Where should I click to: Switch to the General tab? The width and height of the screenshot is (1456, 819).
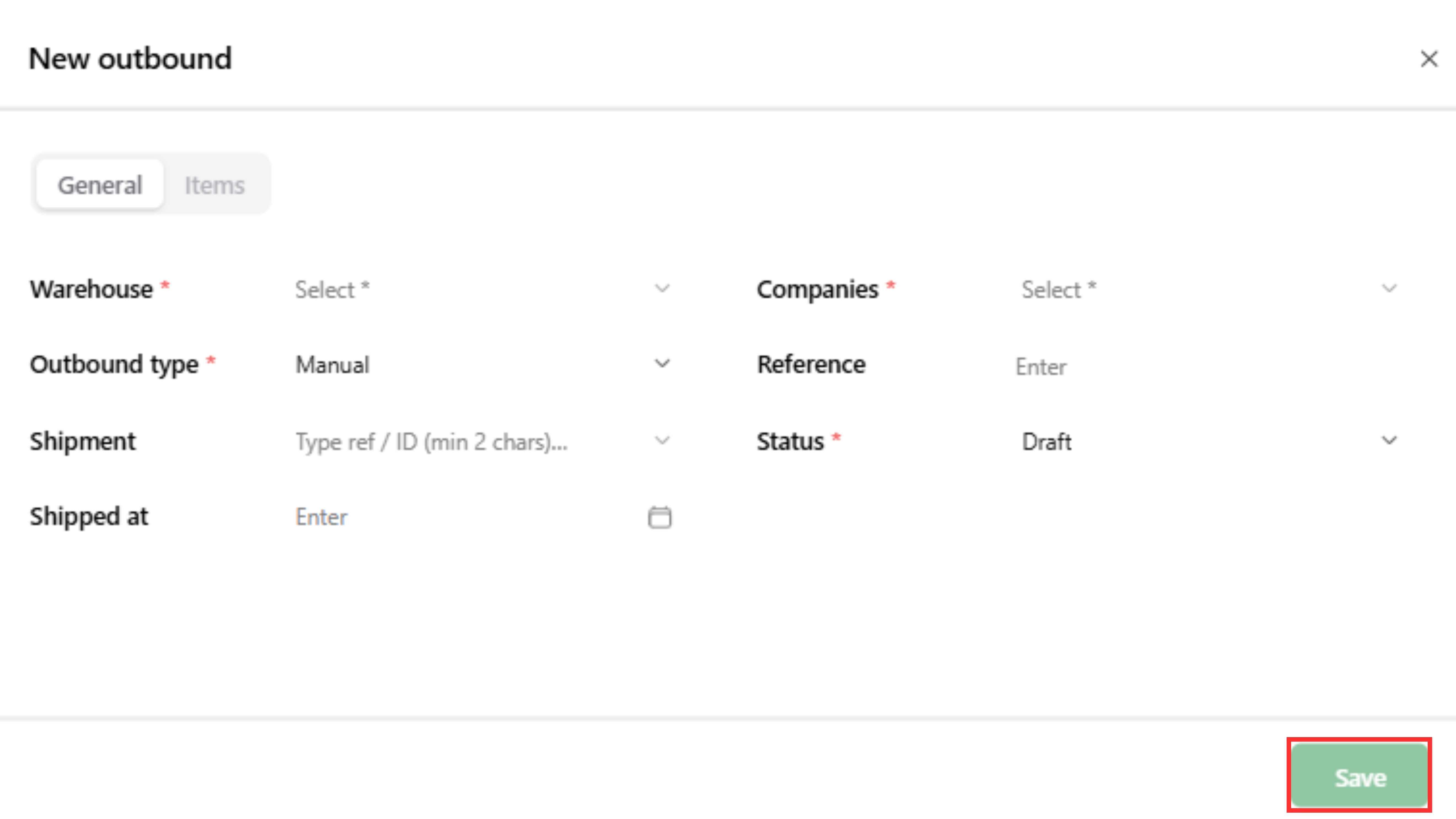[x=100, y=185]
